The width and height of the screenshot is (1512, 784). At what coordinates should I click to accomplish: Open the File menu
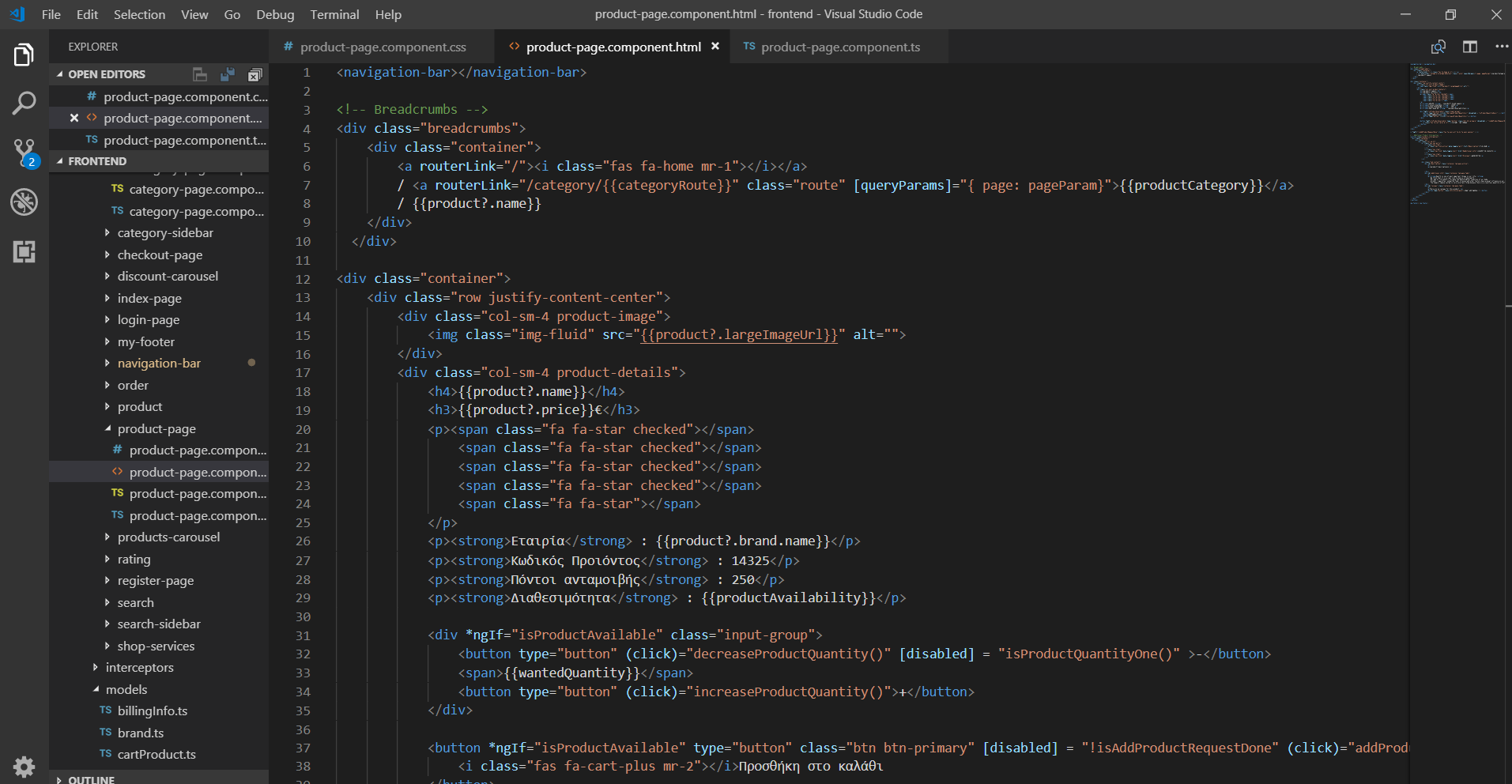pos(51,14)
